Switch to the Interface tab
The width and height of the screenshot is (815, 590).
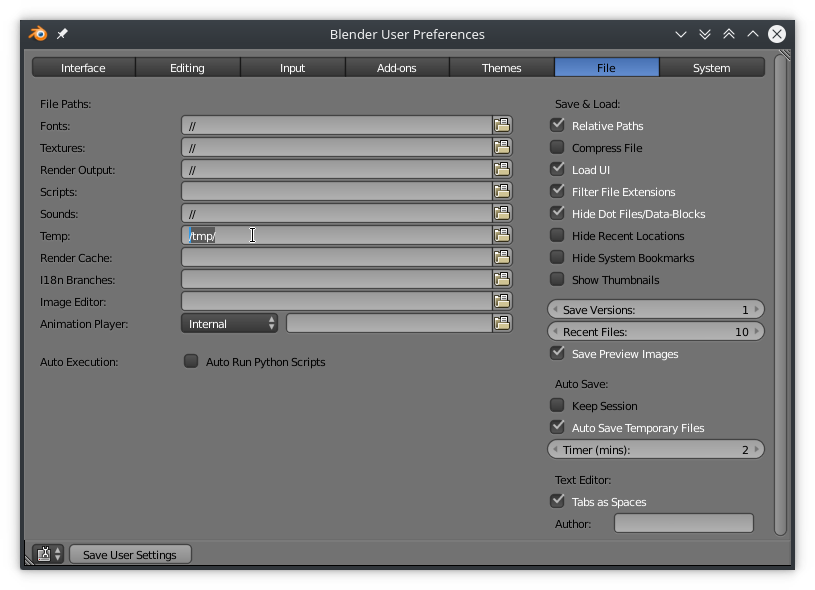pyautogui.click(x=83, y=68)
